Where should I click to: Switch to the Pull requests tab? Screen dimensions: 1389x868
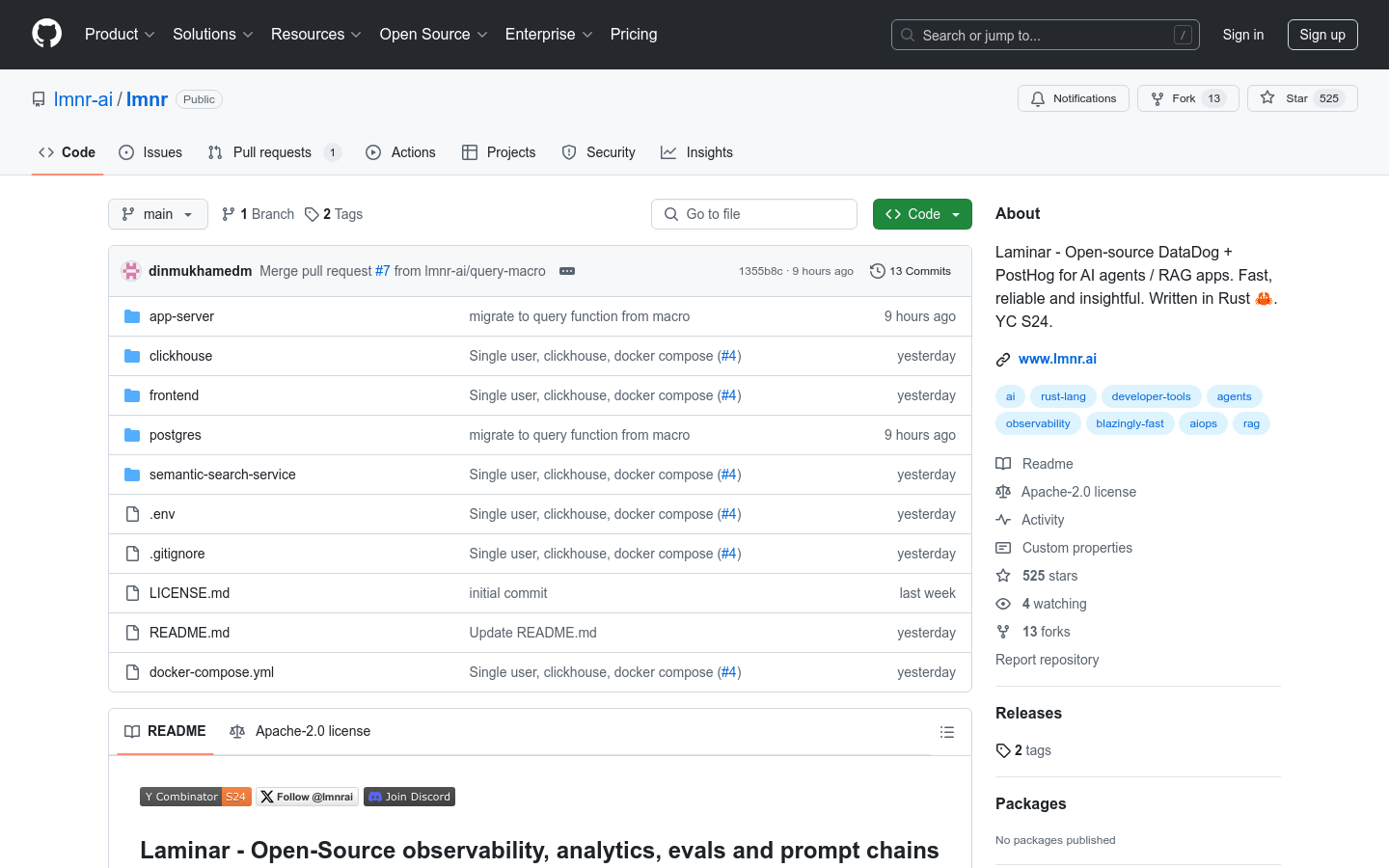[x=274, y=152]
